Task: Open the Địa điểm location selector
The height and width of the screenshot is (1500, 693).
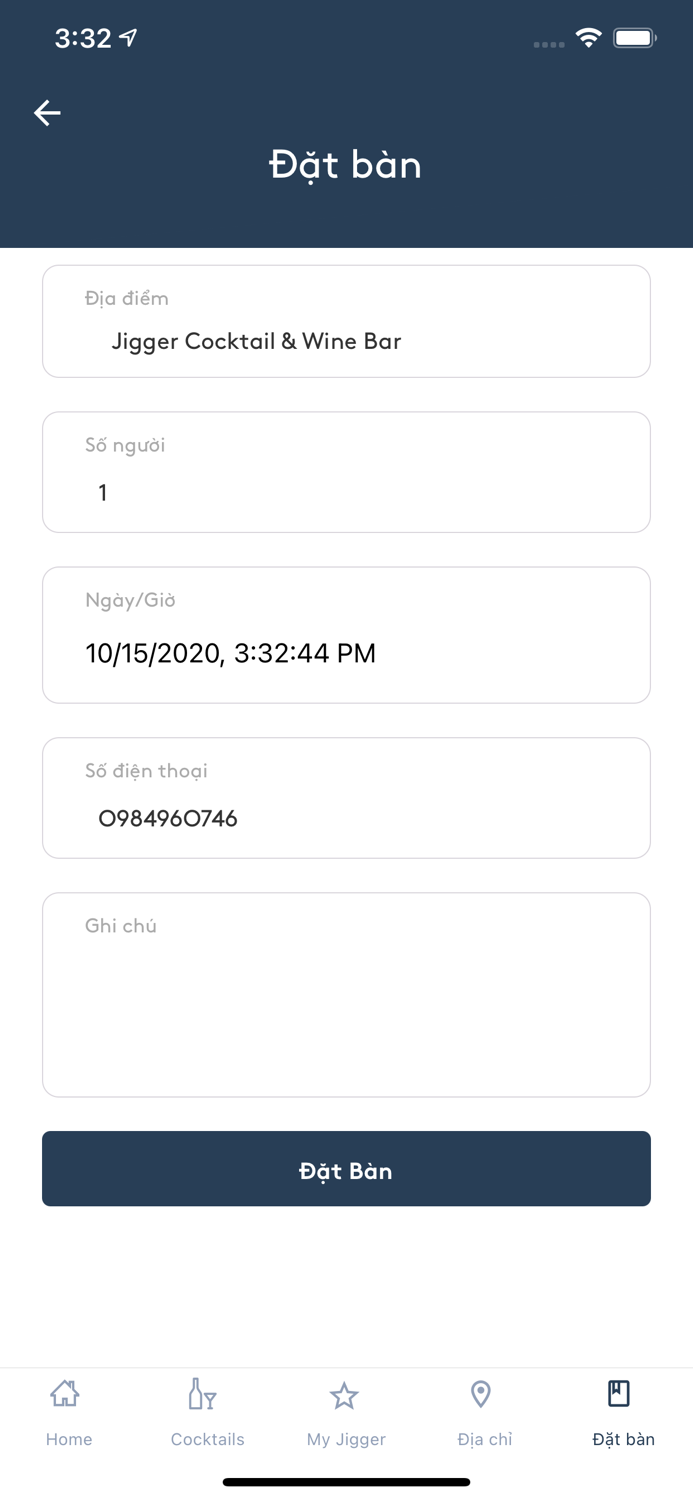Action: coord(346,320)
